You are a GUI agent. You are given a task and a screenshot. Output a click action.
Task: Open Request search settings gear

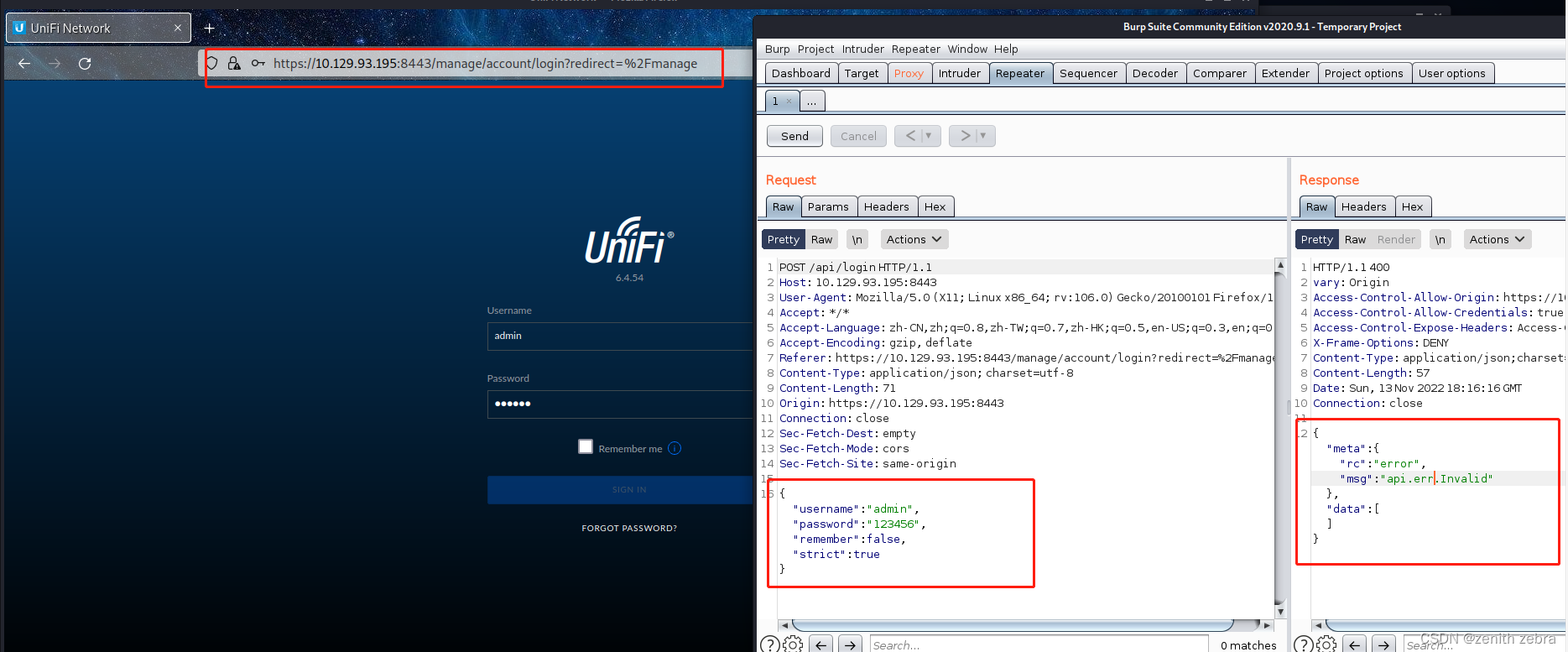pos(793,644)
